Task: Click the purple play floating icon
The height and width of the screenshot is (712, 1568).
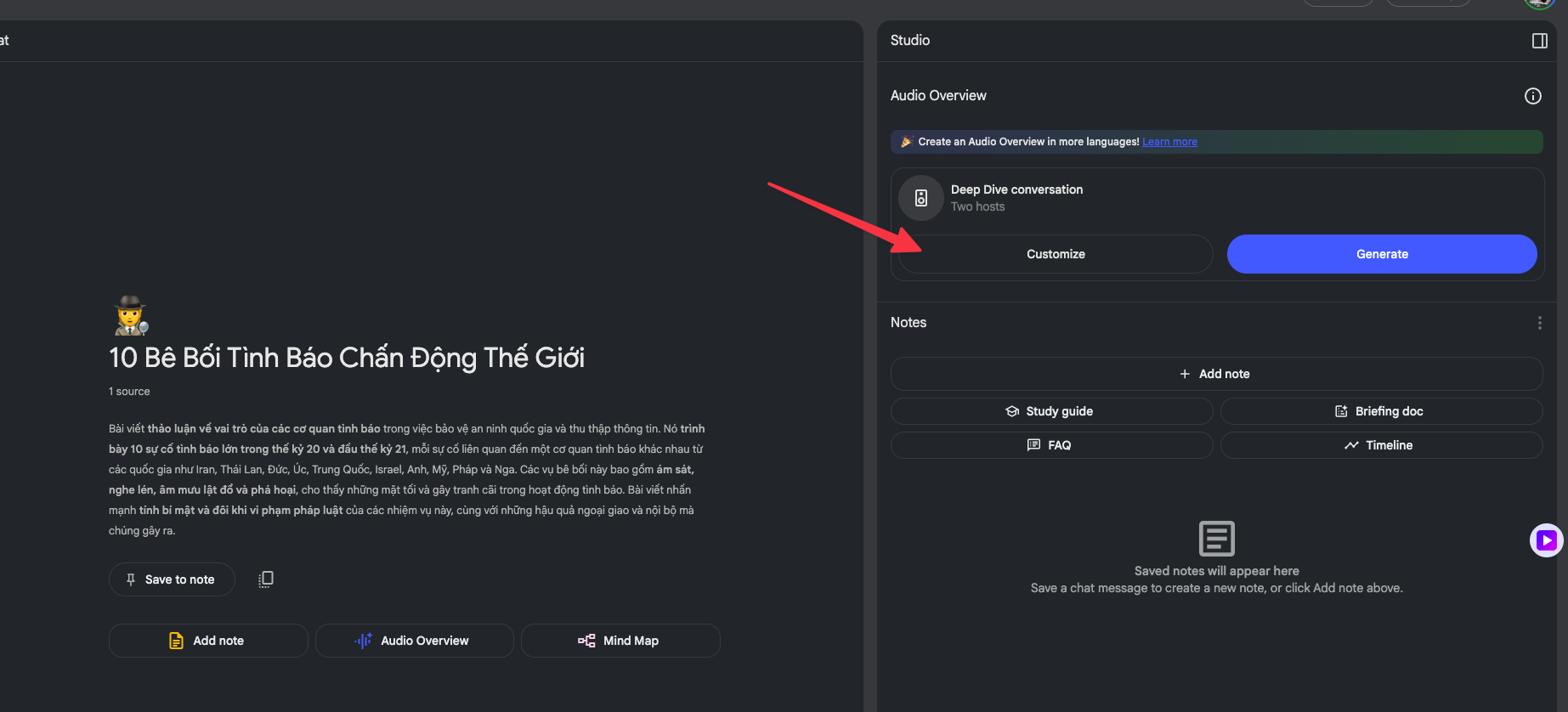Action: [1546, 540]
